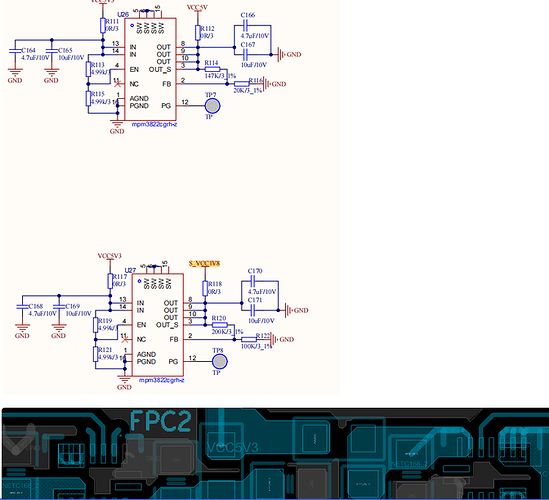
Task: Click the mpm3822cgrh-z part name under U27
Action: (162, 380)
